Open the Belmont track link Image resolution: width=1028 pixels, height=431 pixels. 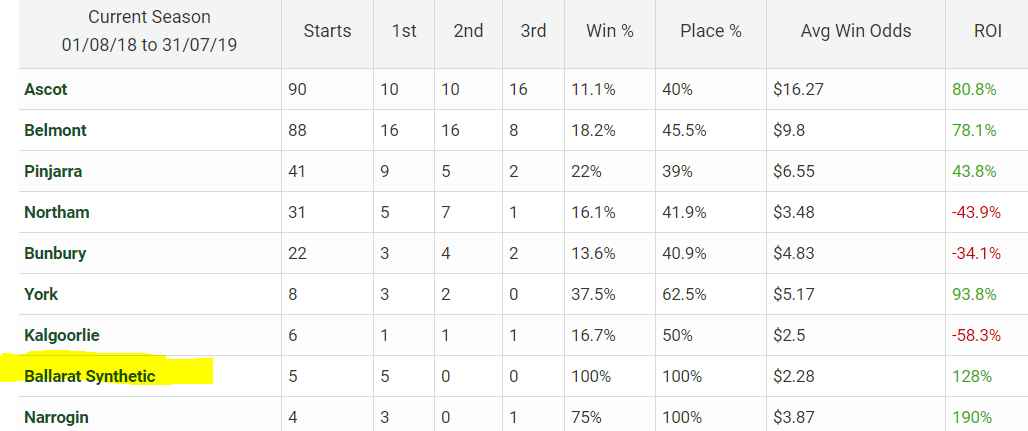point(55,130)
